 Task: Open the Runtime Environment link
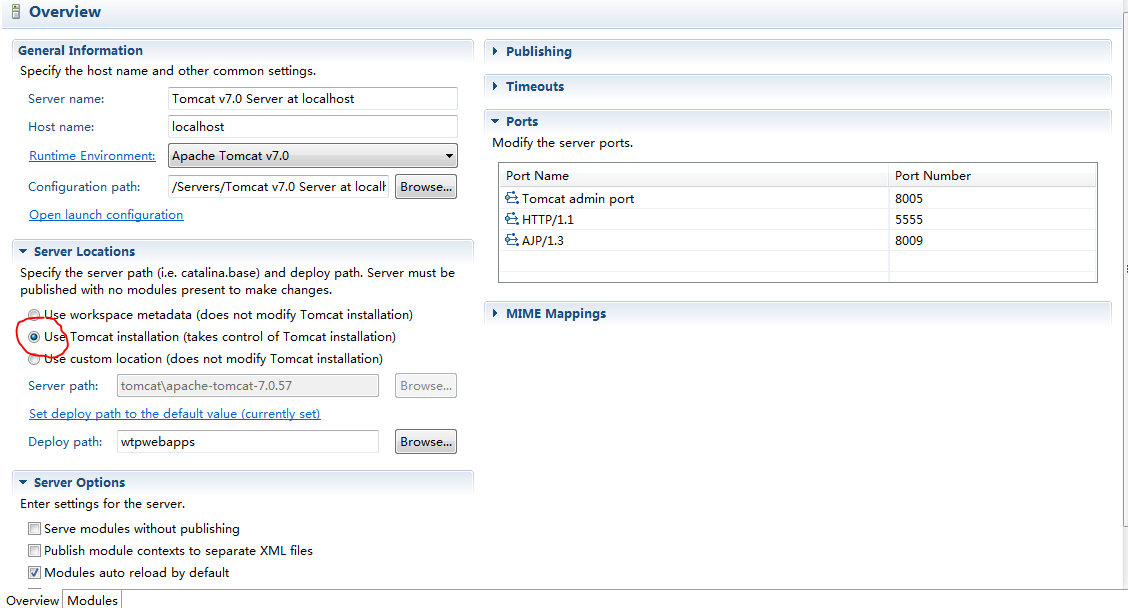coord(92,155)
